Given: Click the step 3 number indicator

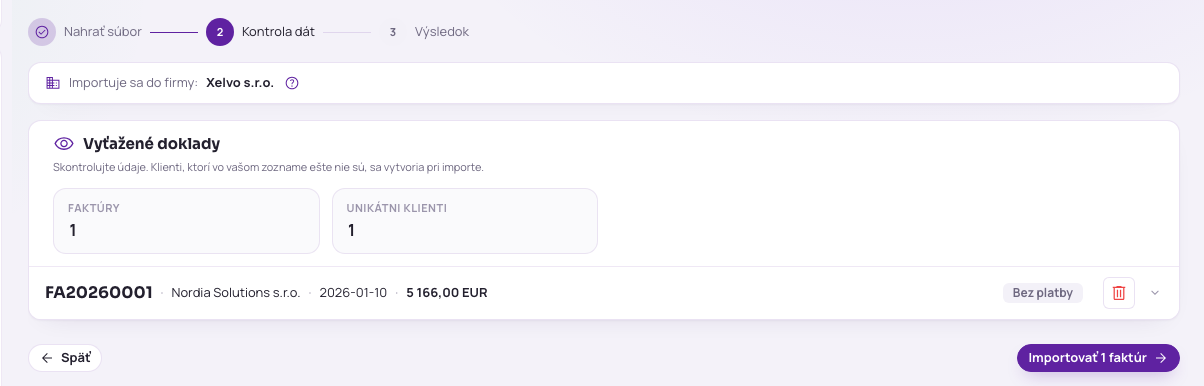Looking at the screenshot, I should click(393, 32).
